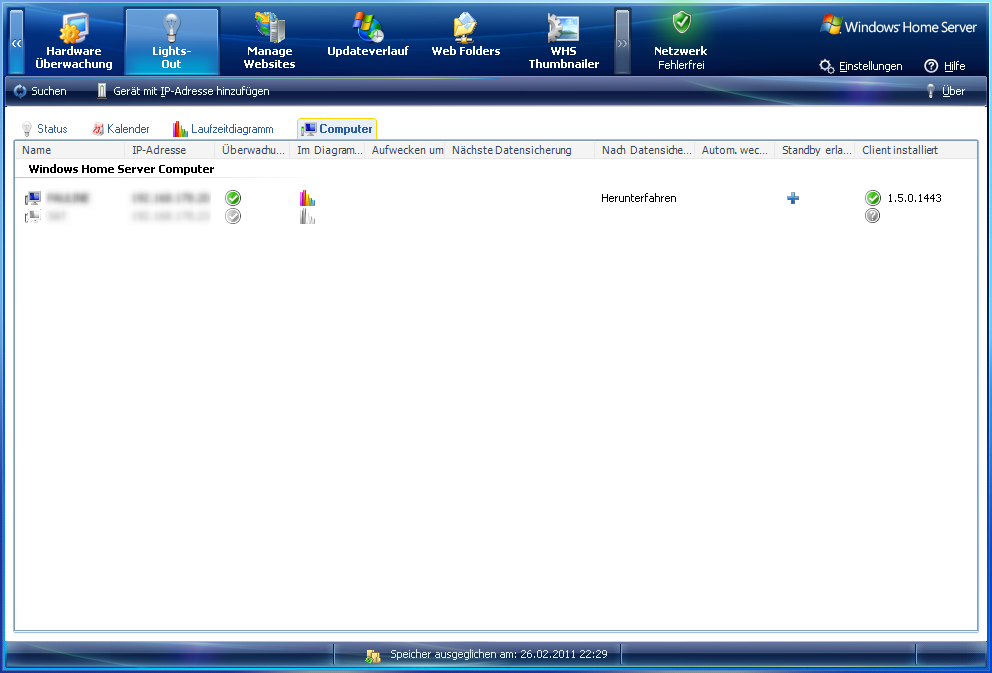Image resolution: width=992 pixels, height=673 pixels.
Task: Click Gerät mit IP-Adresse hinzufügen
Action: click(183, 91)
